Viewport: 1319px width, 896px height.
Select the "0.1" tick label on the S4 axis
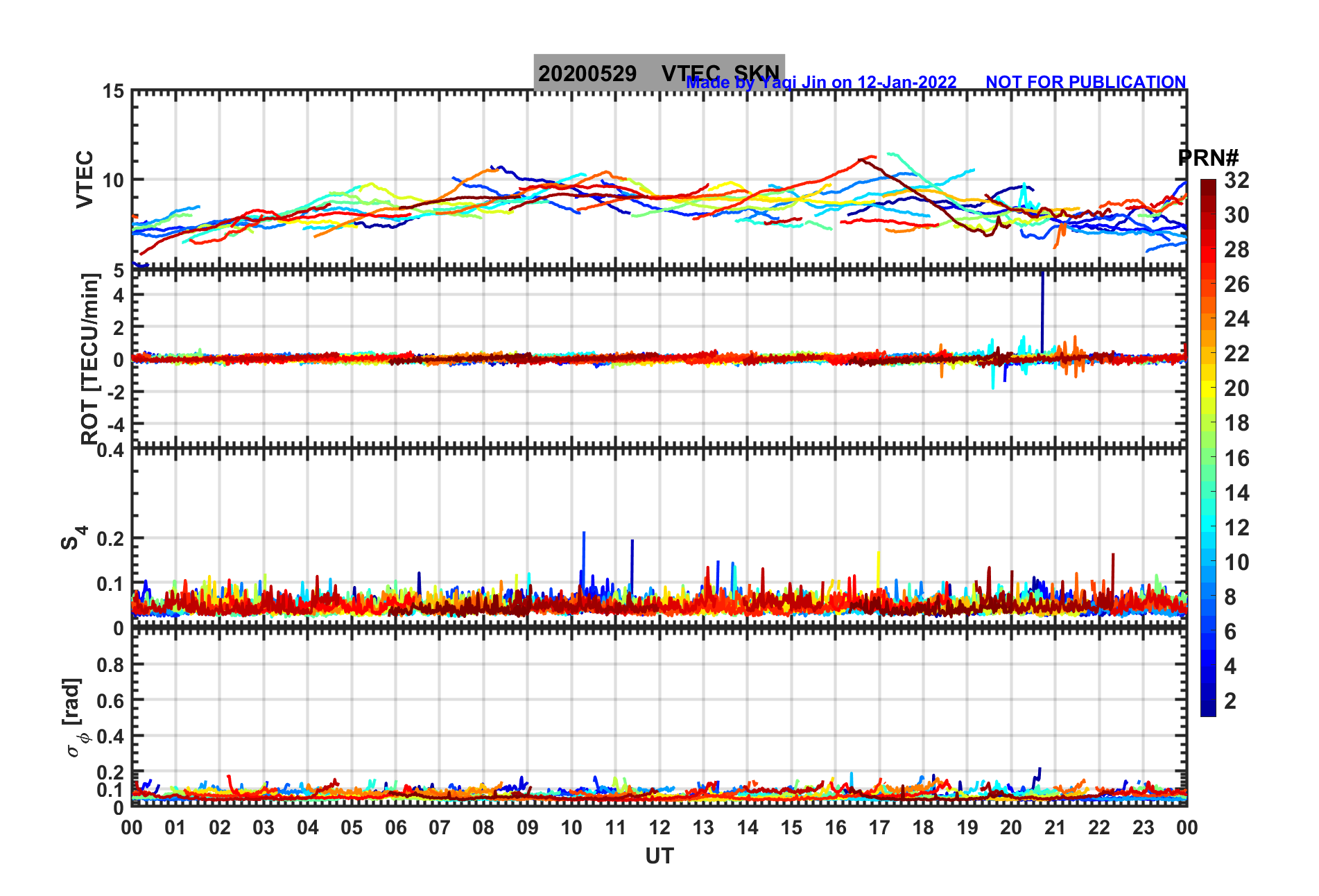(111, 584)
